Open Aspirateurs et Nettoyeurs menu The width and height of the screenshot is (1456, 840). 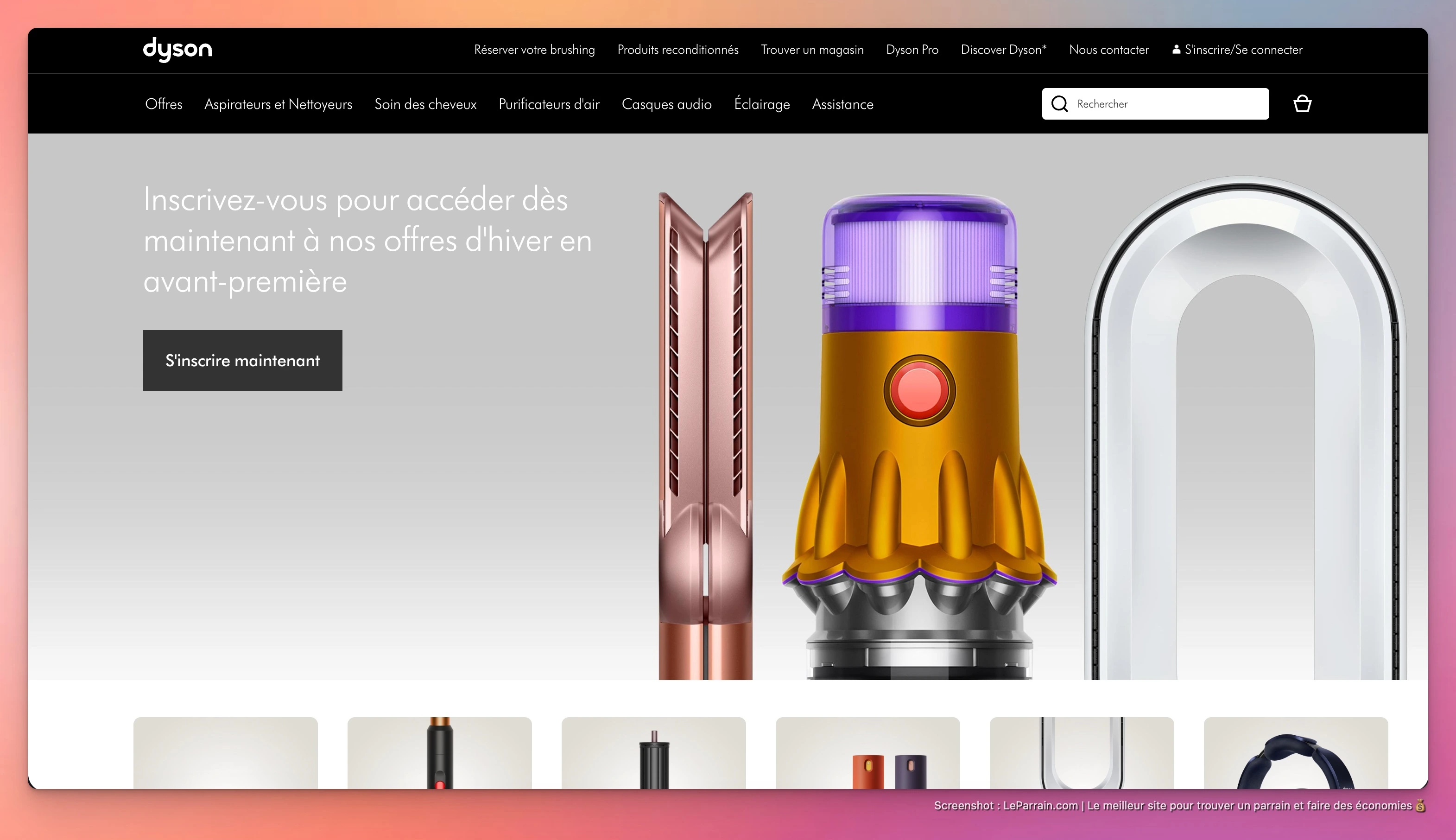coord(278,104)
